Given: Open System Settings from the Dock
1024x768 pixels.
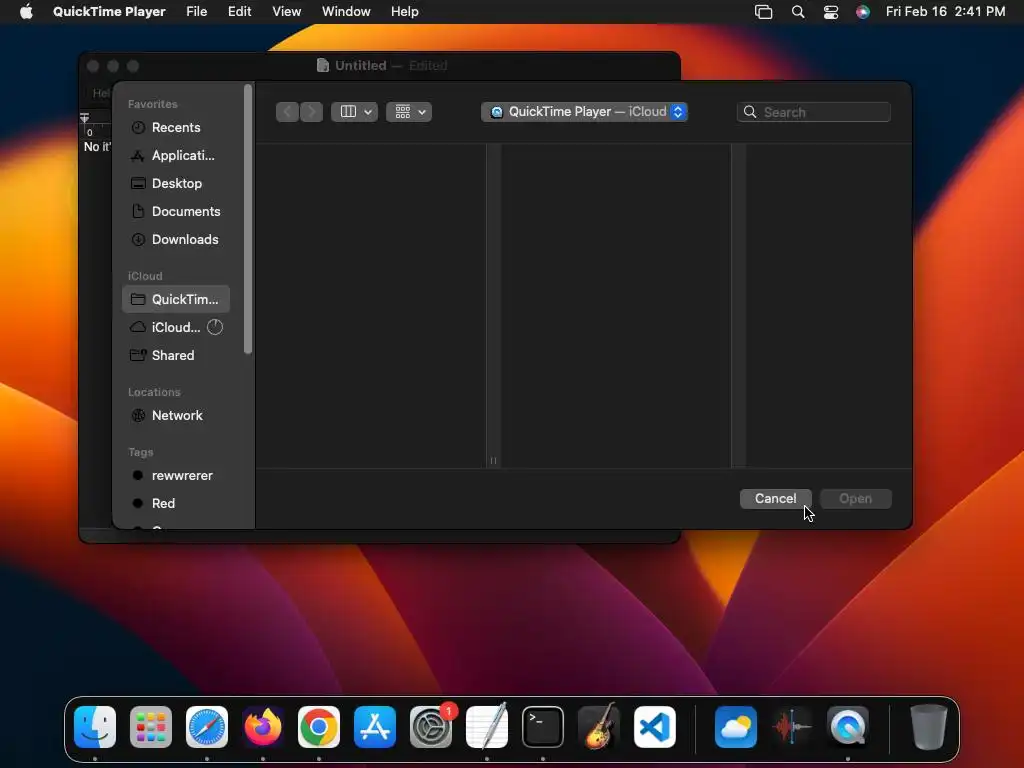Looking at the screenshot, I should pos(431,727).
